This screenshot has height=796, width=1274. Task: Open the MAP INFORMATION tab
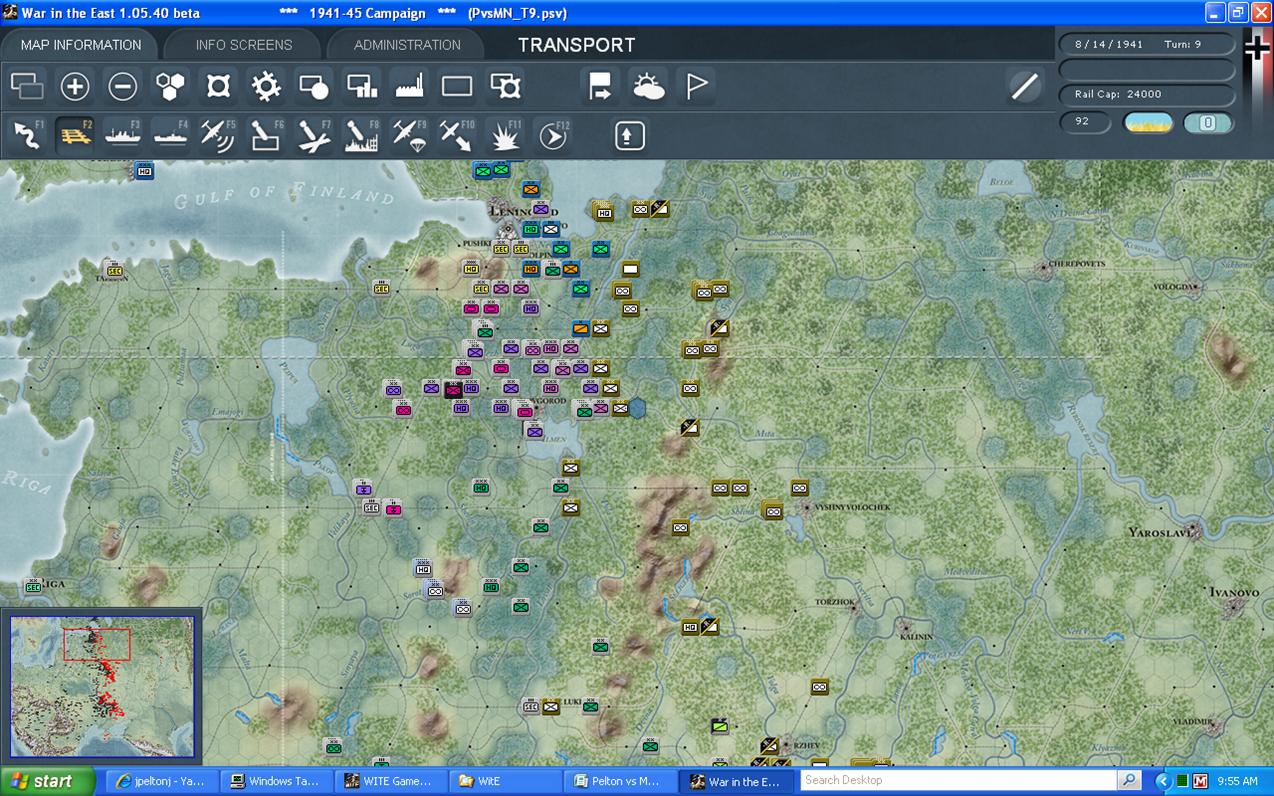tap(81, 45)
